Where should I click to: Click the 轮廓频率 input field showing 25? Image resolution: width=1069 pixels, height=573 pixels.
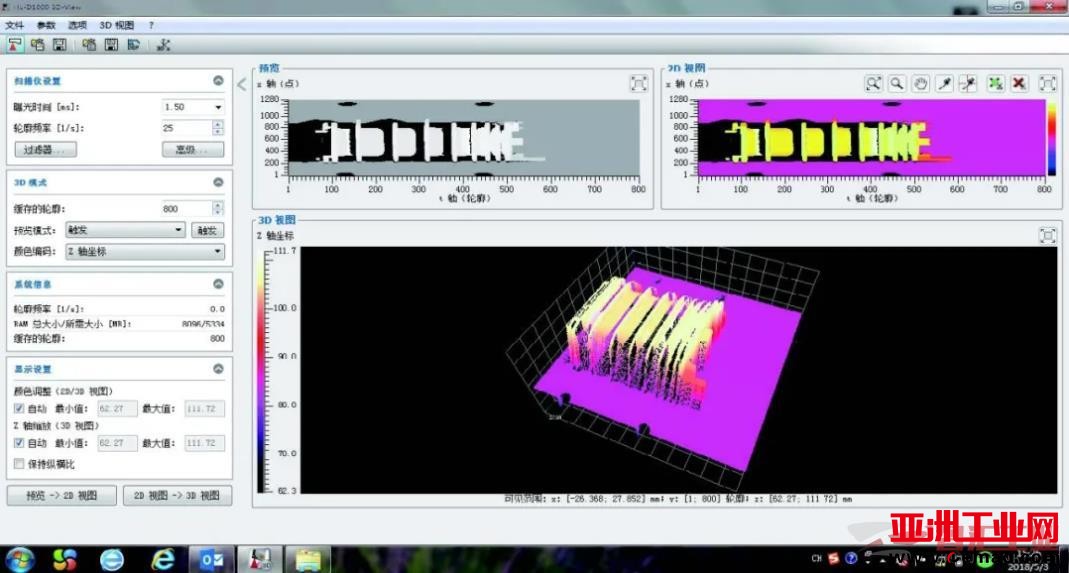point(187,128)
